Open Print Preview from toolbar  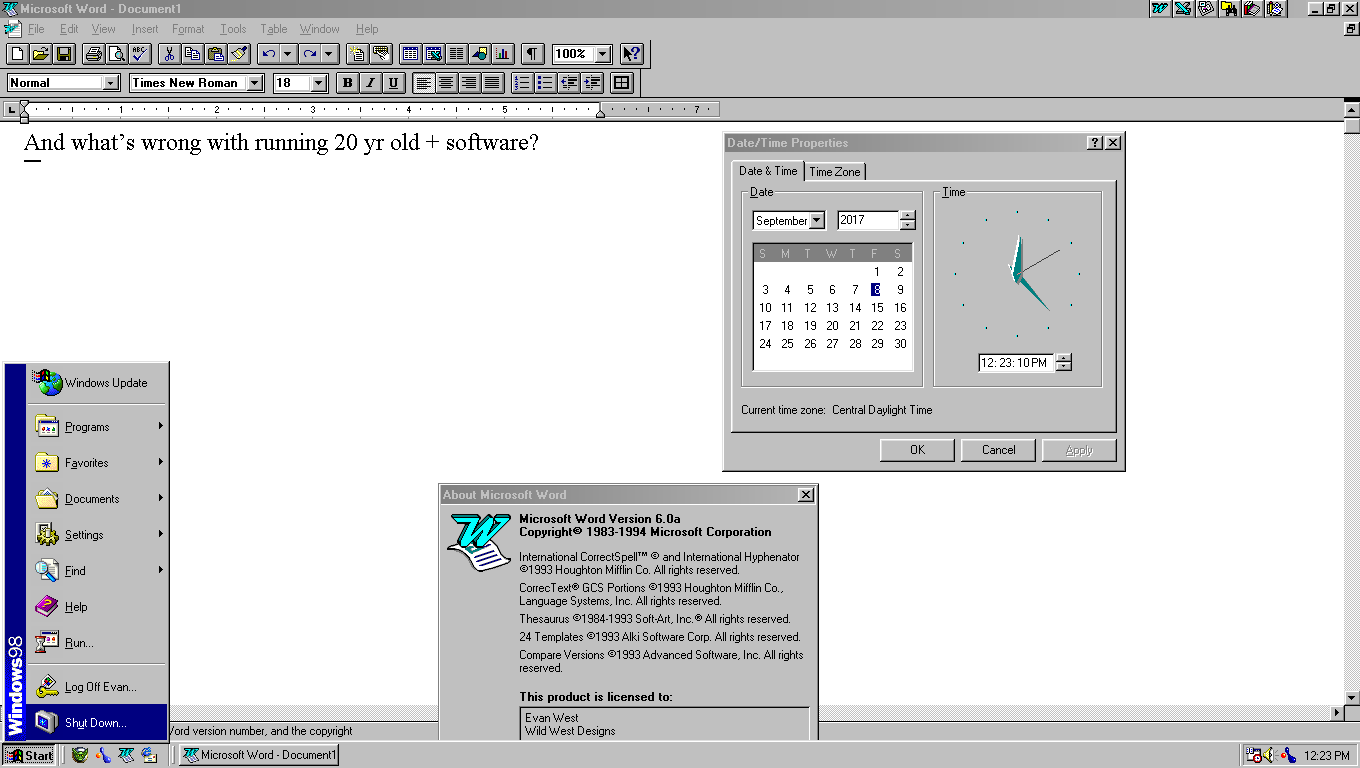(117, 54)
